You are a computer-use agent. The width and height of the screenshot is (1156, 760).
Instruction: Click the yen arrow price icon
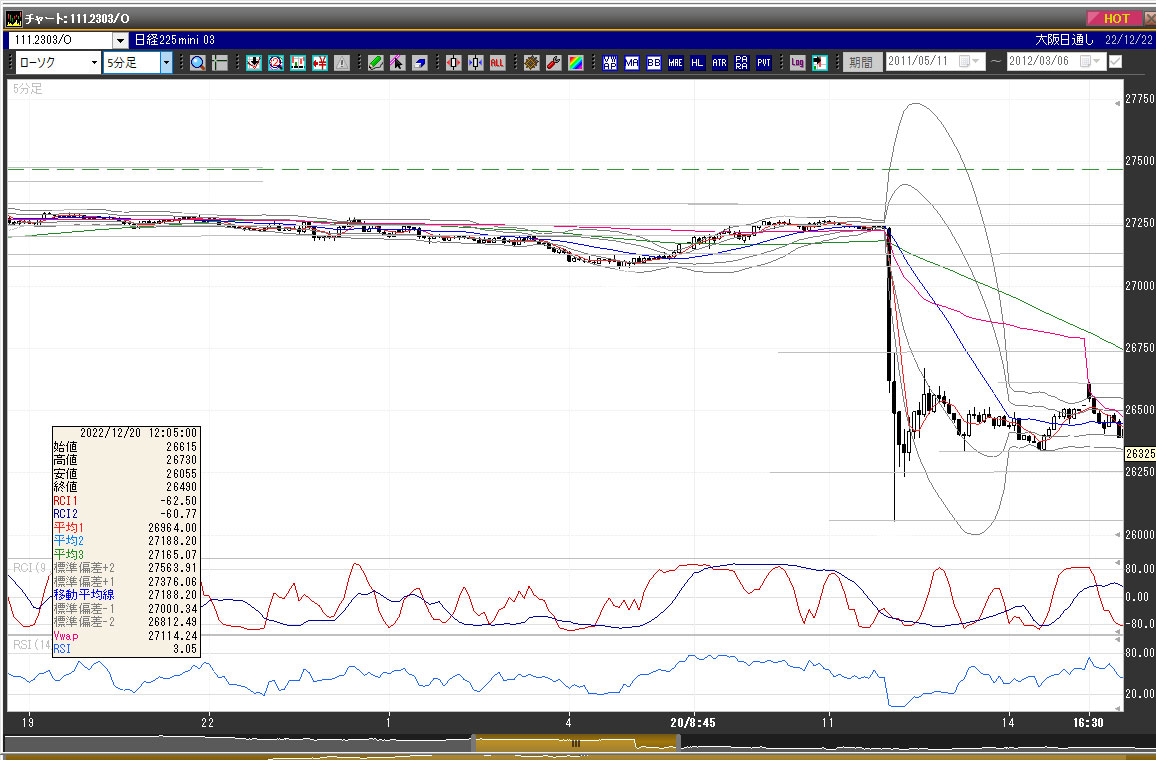[320, 63]
